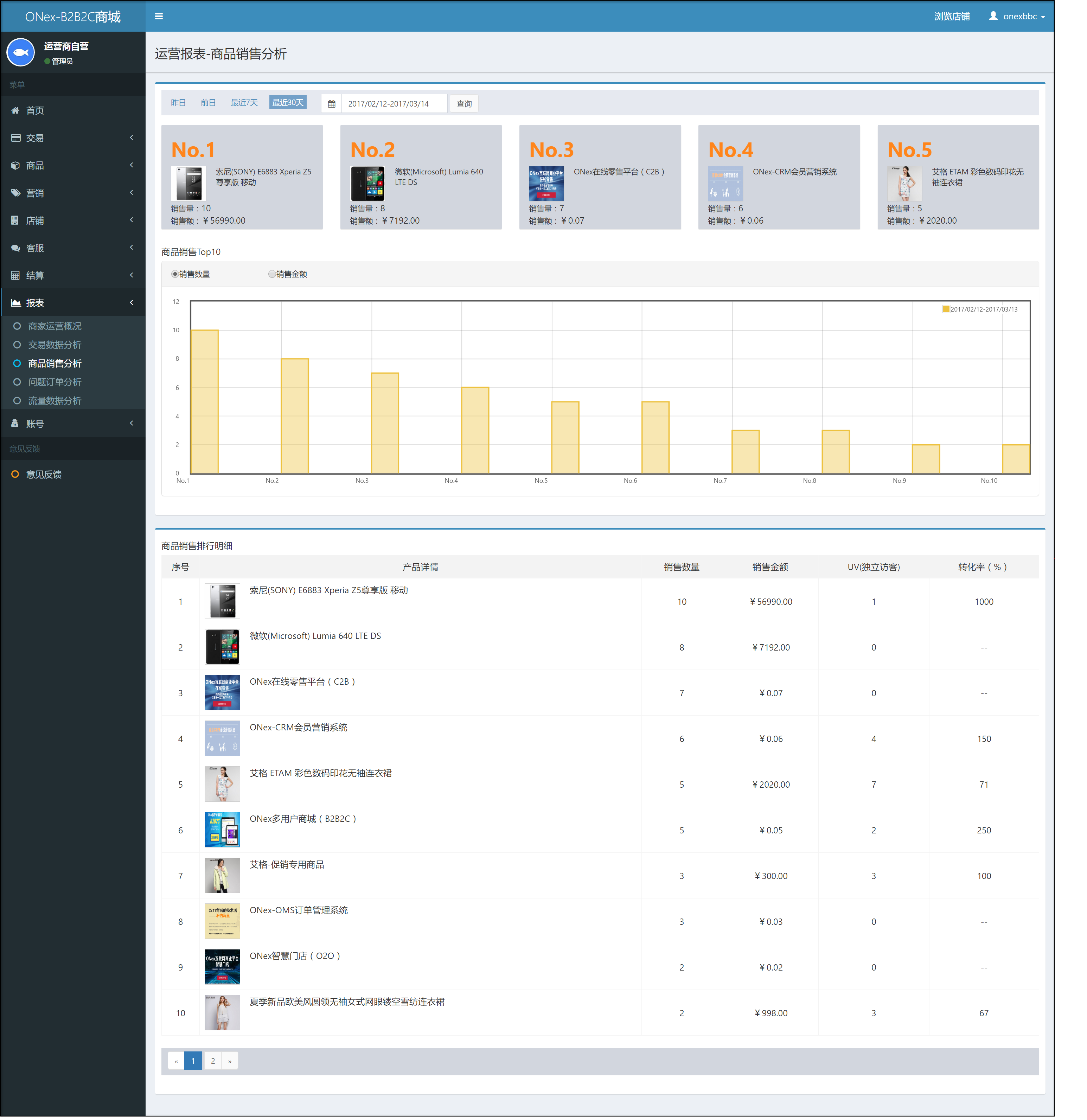Viewport: 1087px width, 1120px height.
Task: Click the tags icon for 营销
Action: point(15,193)
